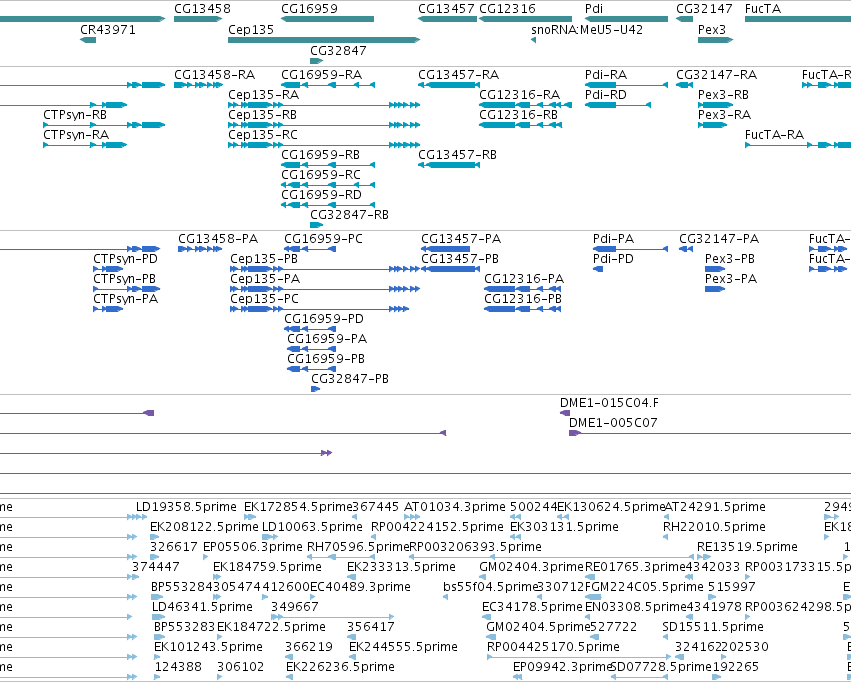Click the Pdi-RD transcript label
Viewport: 851px width, 682px height.
tap(606, 94)
